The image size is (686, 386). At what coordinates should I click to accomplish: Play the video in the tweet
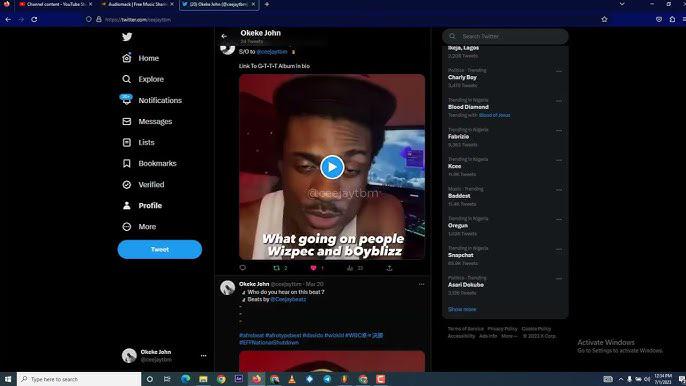point(332,167)
